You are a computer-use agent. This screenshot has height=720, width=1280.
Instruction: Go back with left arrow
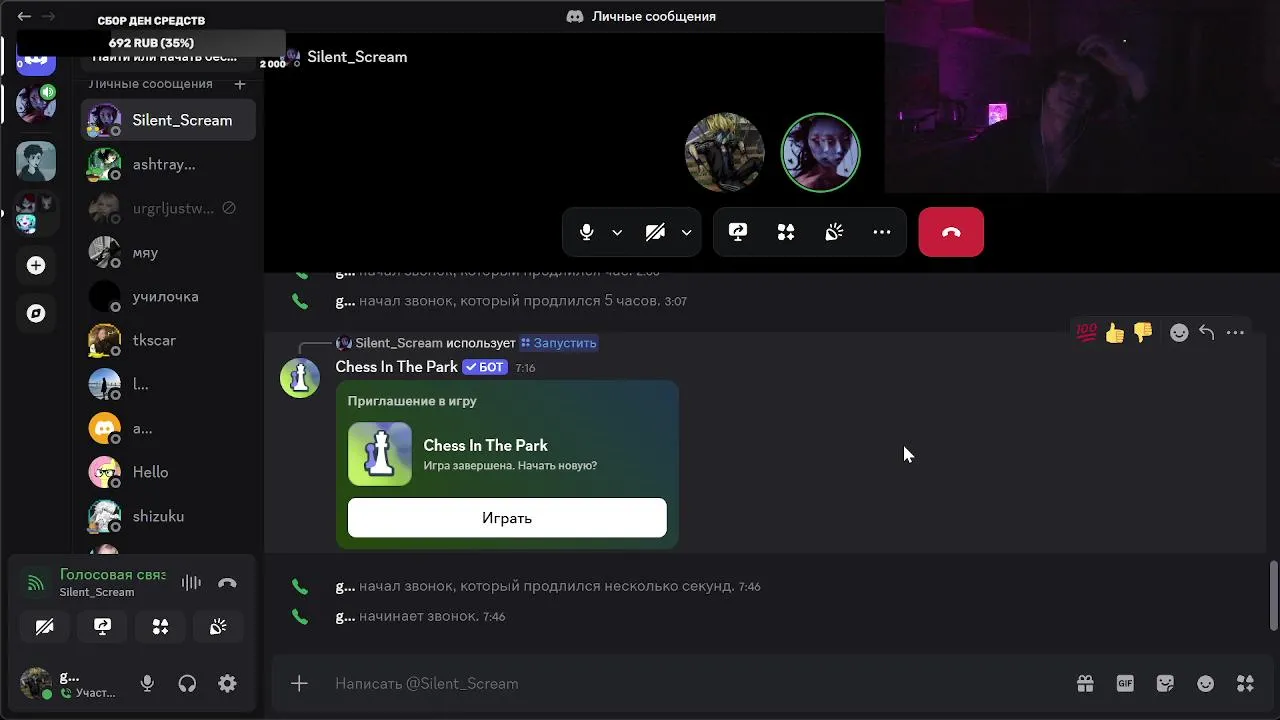24,16
